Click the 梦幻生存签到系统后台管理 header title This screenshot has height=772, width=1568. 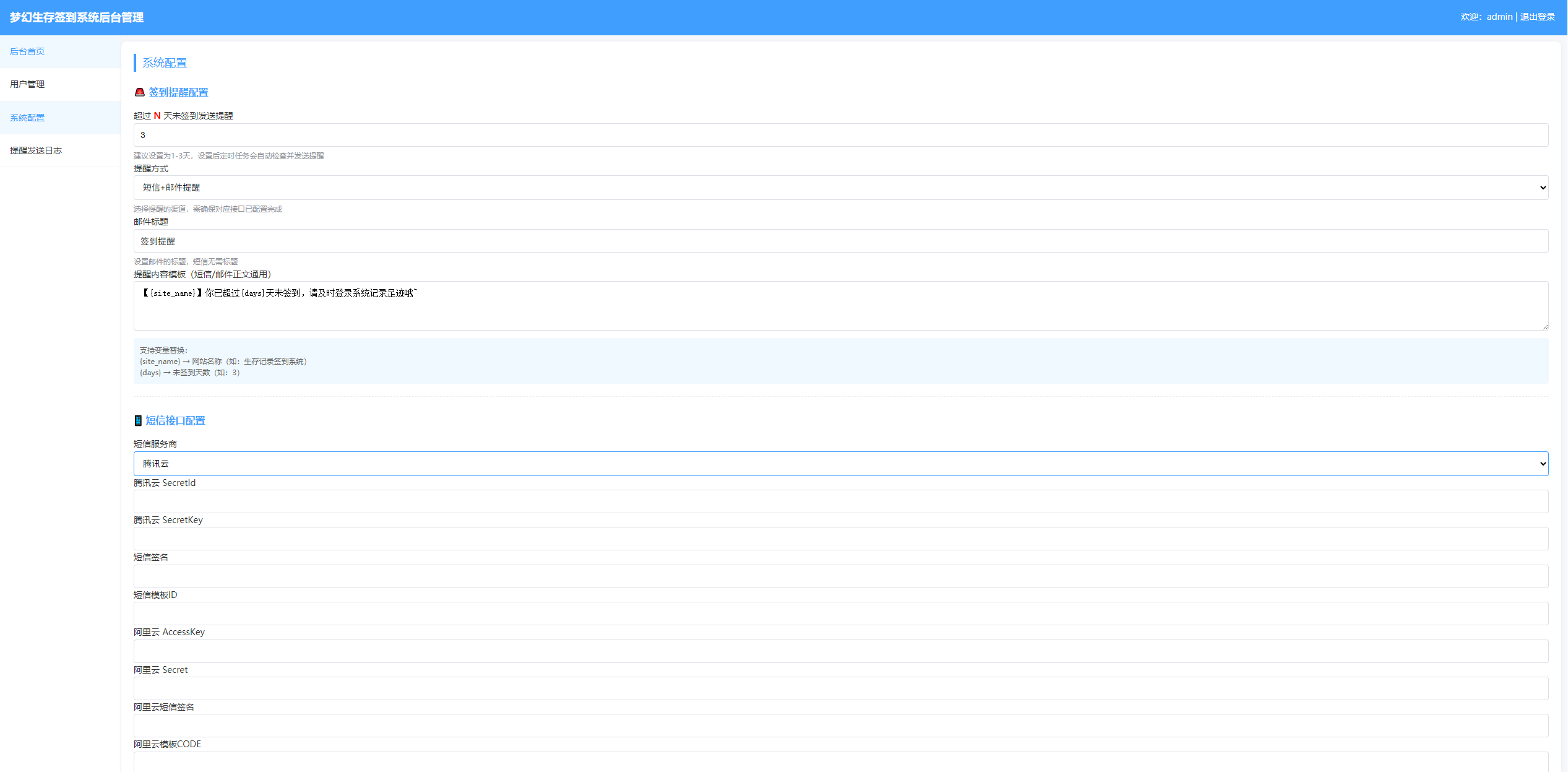click(x=77, y=17)
